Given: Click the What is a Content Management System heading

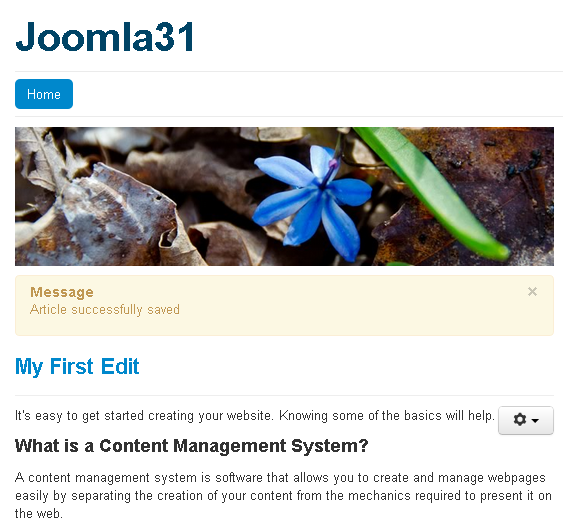Looking at the screenshot, I should 192,446.
